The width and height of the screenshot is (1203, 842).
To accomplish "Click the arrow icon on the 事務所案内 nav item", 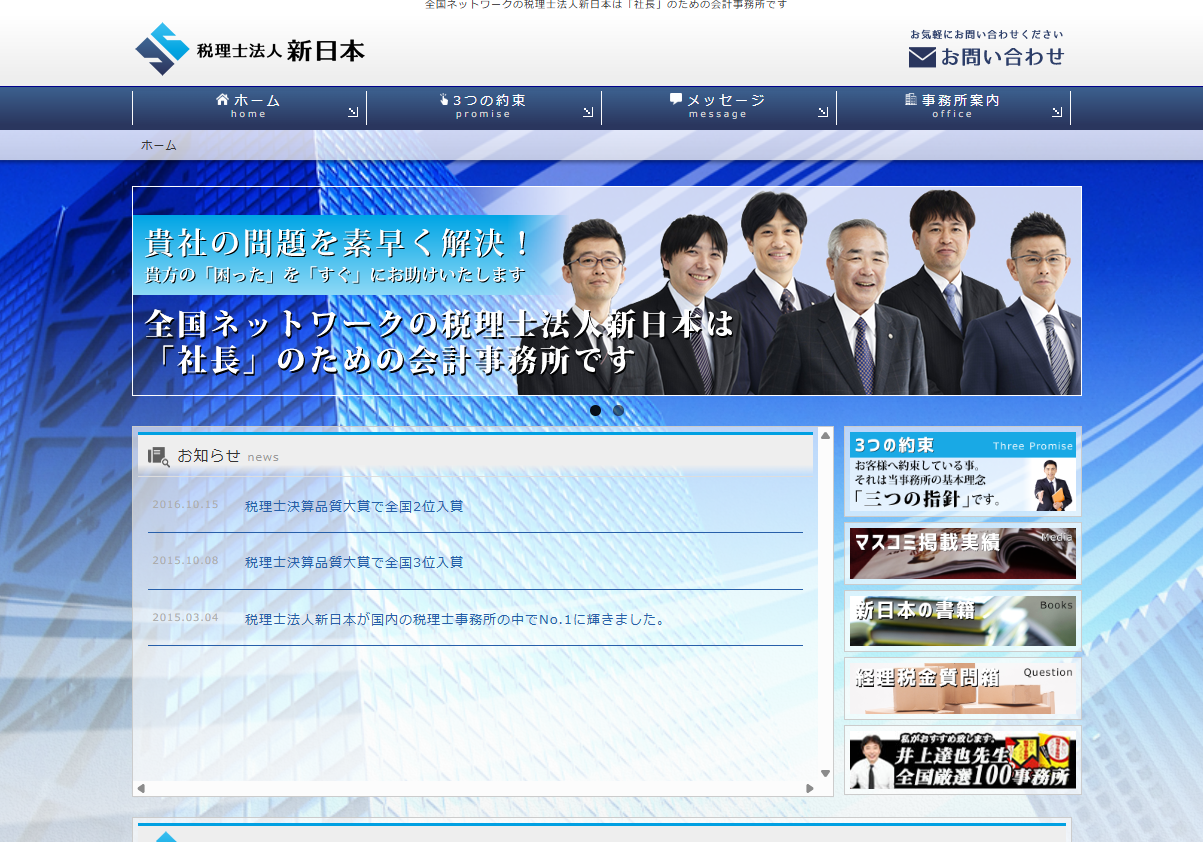I will click(x=1057, y=112).
